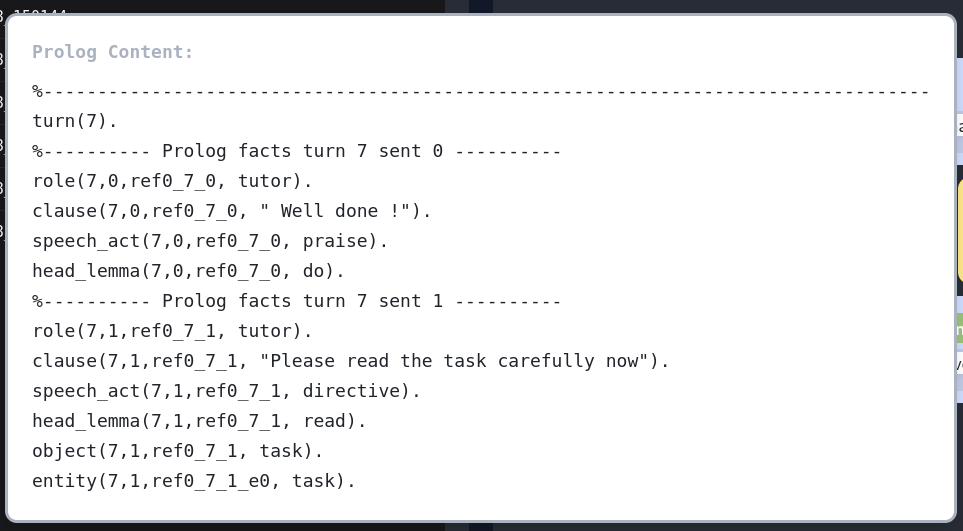Click the head_lemma line with "do"
This screenshot has width=963, height=531.
click(x=188, y=272)
